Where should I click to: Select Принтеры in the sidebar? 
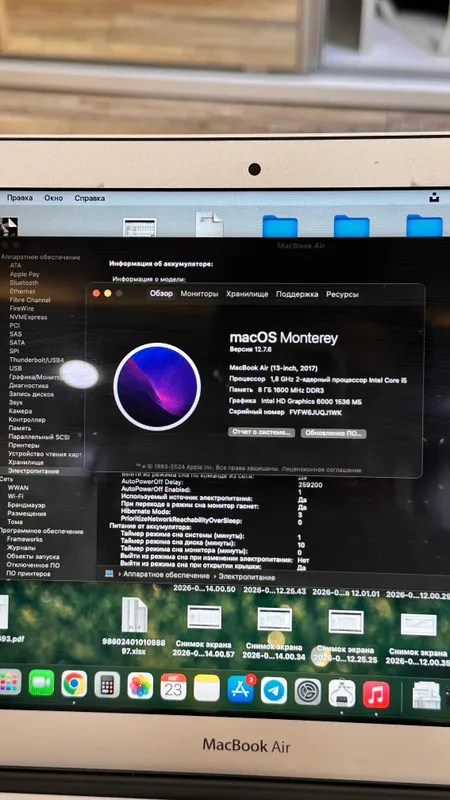23,445
